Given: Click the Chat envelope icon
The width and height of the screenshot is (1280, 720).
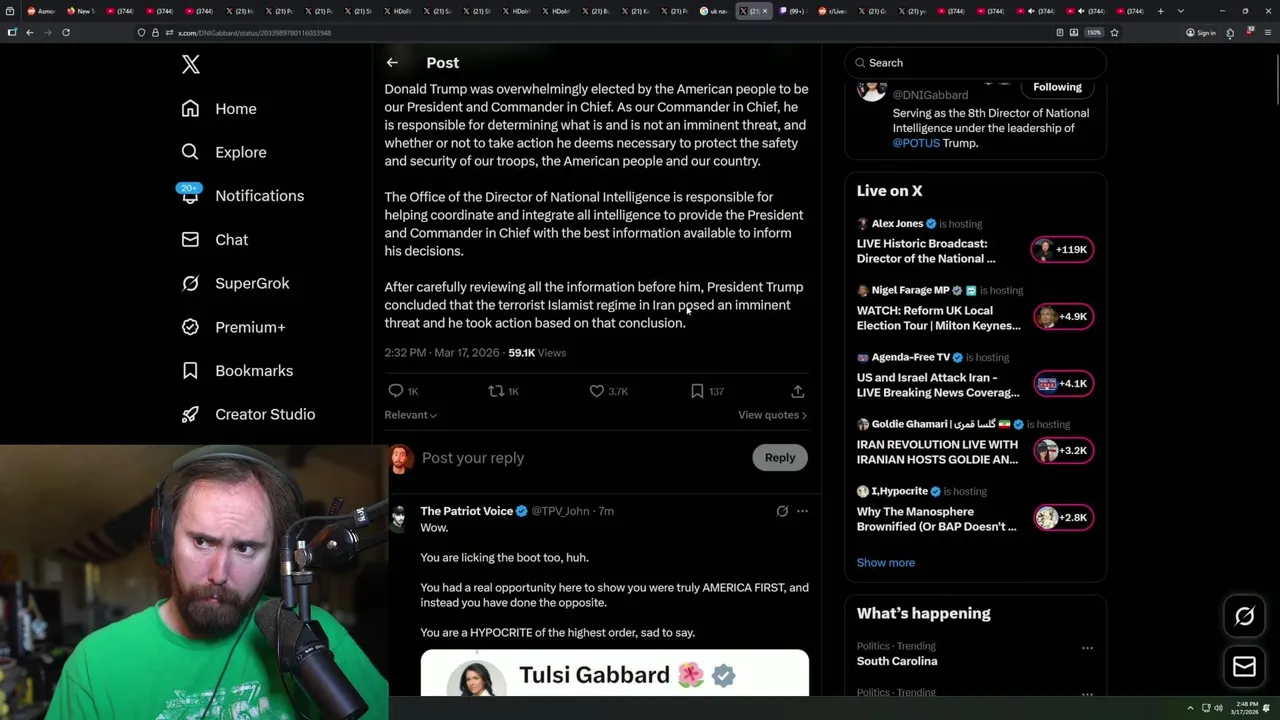Looking at the screenshot, I should click(x=190, y=240).
